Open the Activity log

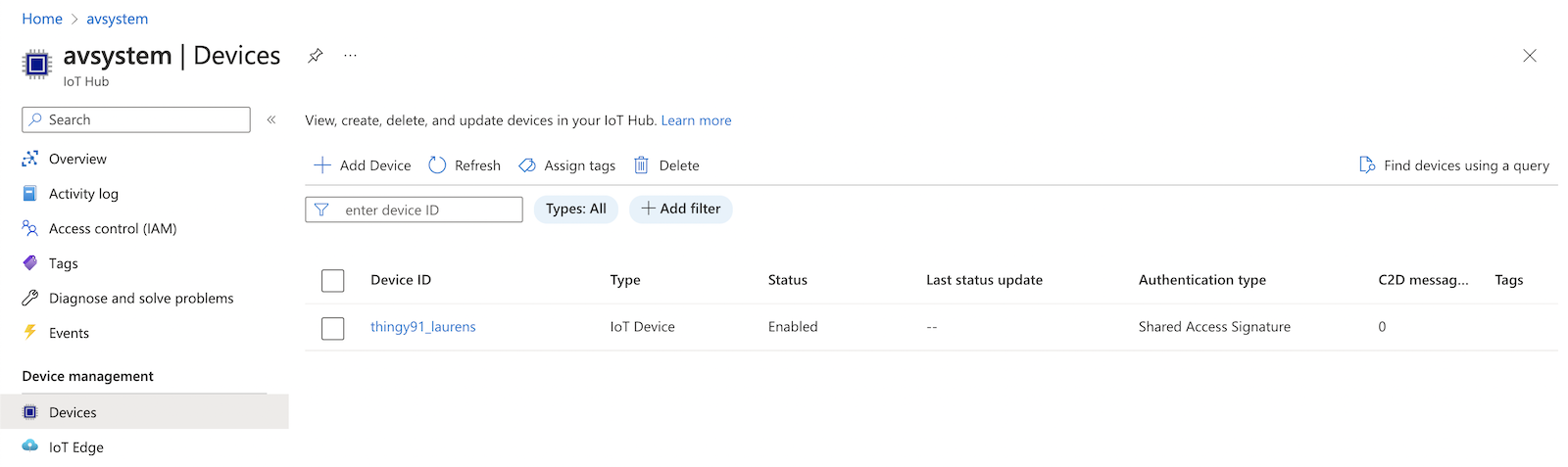click(x=83, y=194)
